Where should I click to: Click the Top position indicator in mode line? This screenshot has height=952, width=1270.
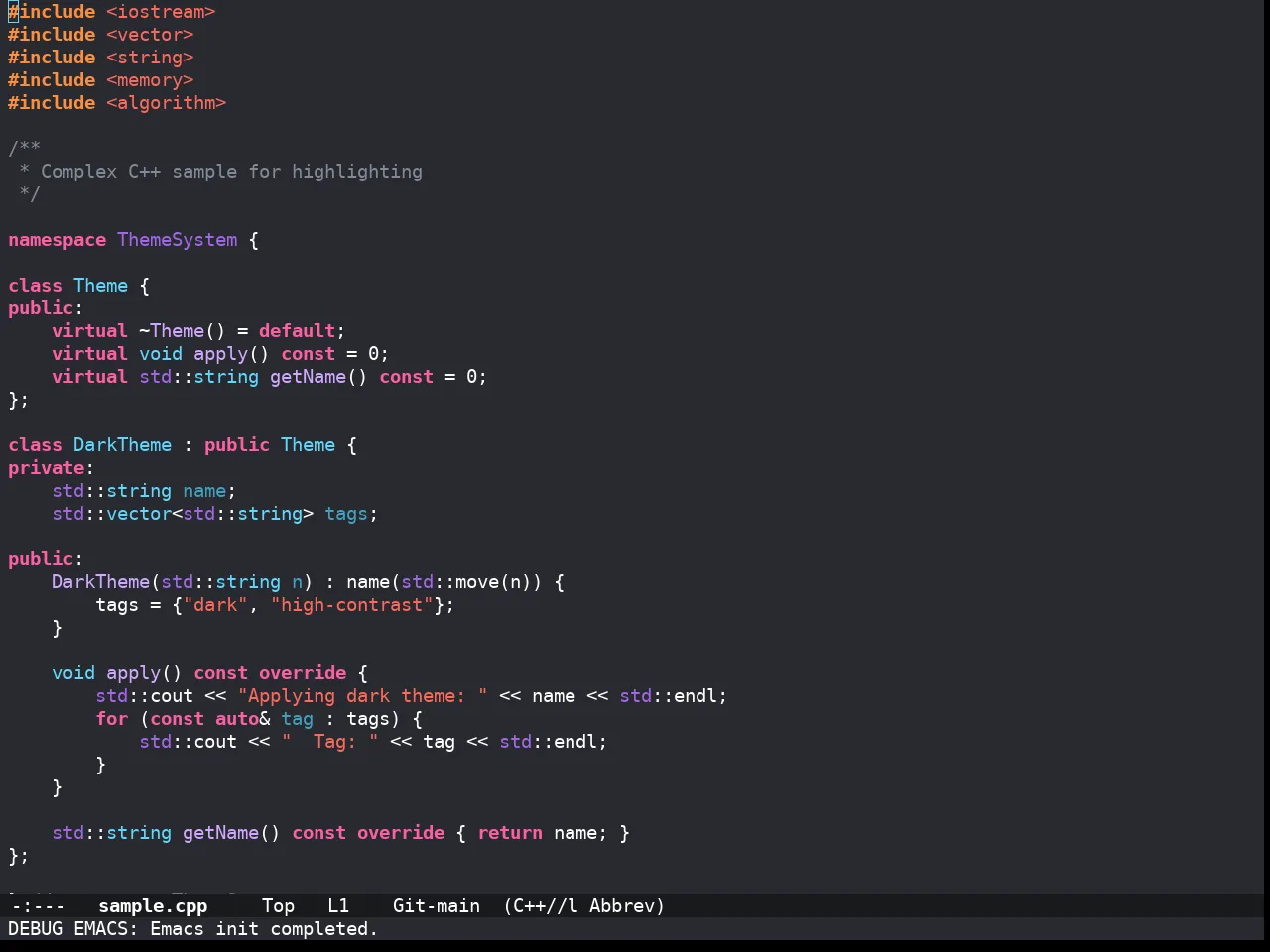tap(278, 905)
